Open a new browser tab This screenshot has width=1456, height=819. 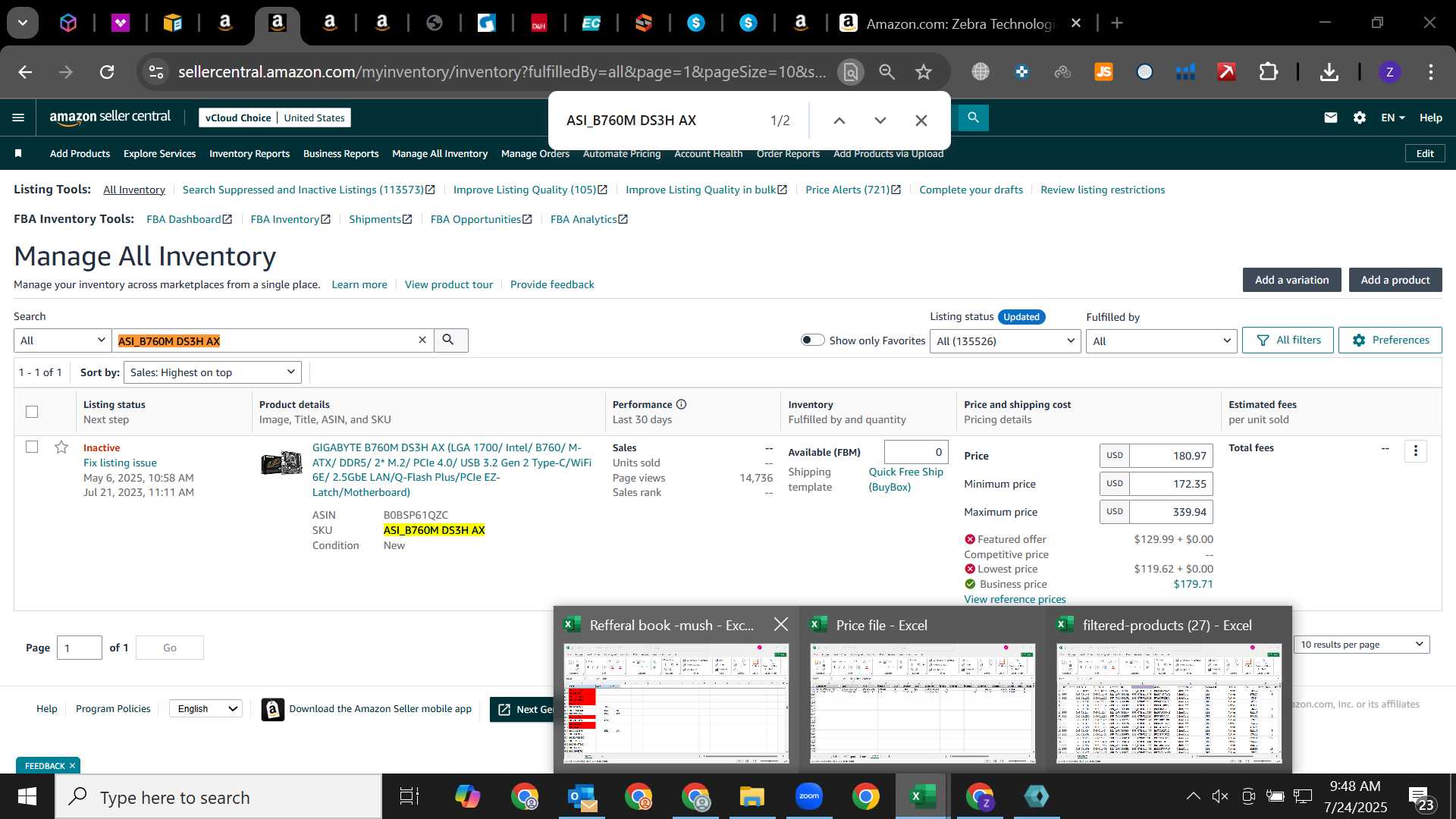pos(1116,23)
